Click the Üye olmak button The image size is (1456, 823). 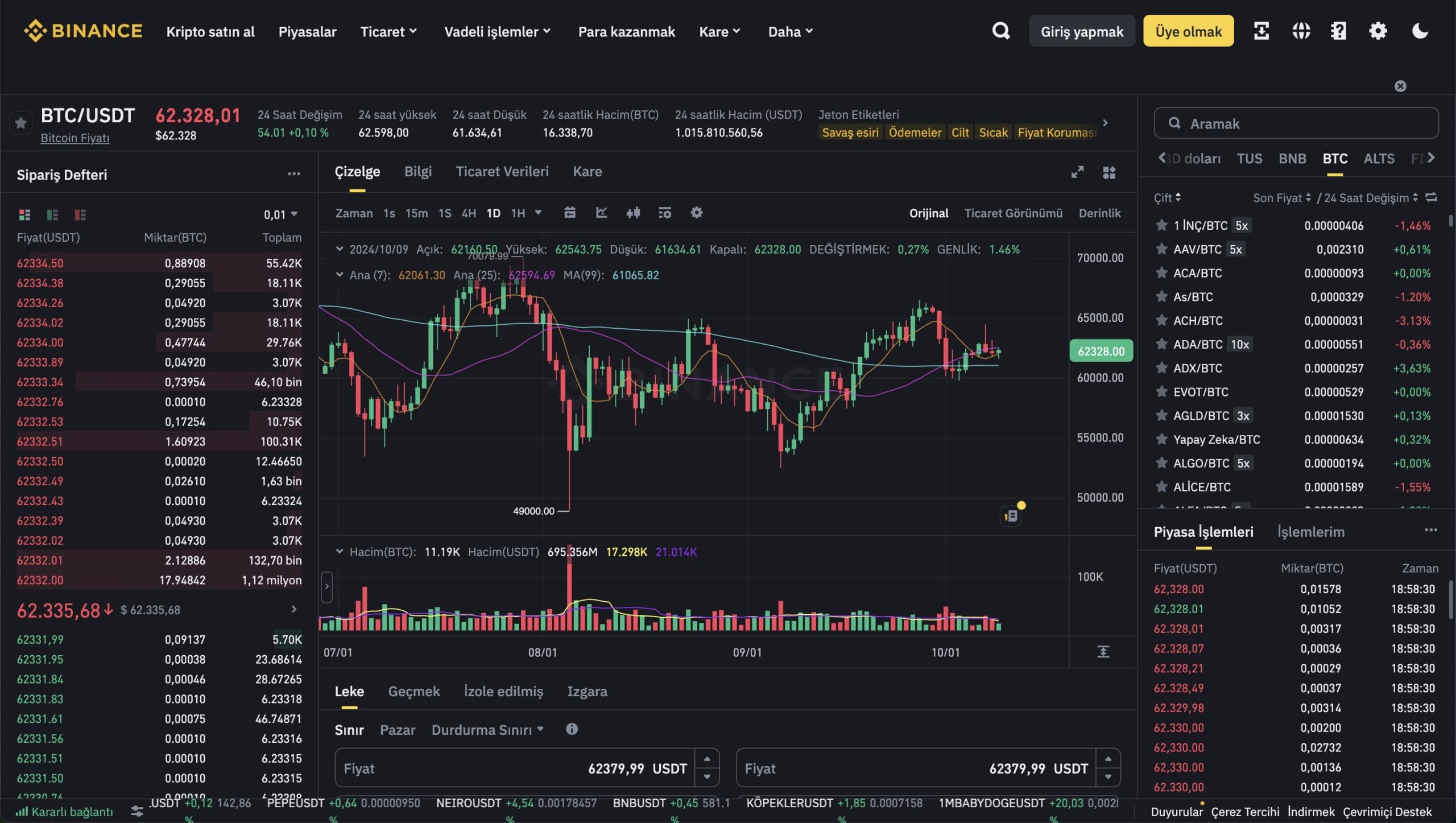(x=1188, y=31)
